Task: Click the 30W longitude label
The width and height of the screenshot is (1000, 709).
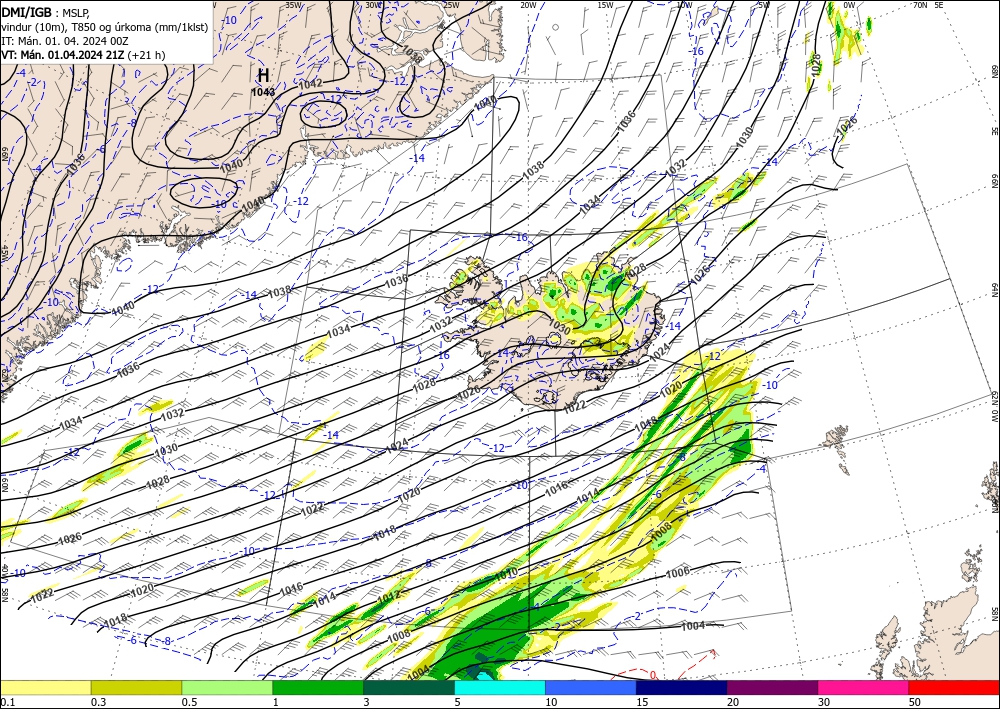Action: (374, 5)
